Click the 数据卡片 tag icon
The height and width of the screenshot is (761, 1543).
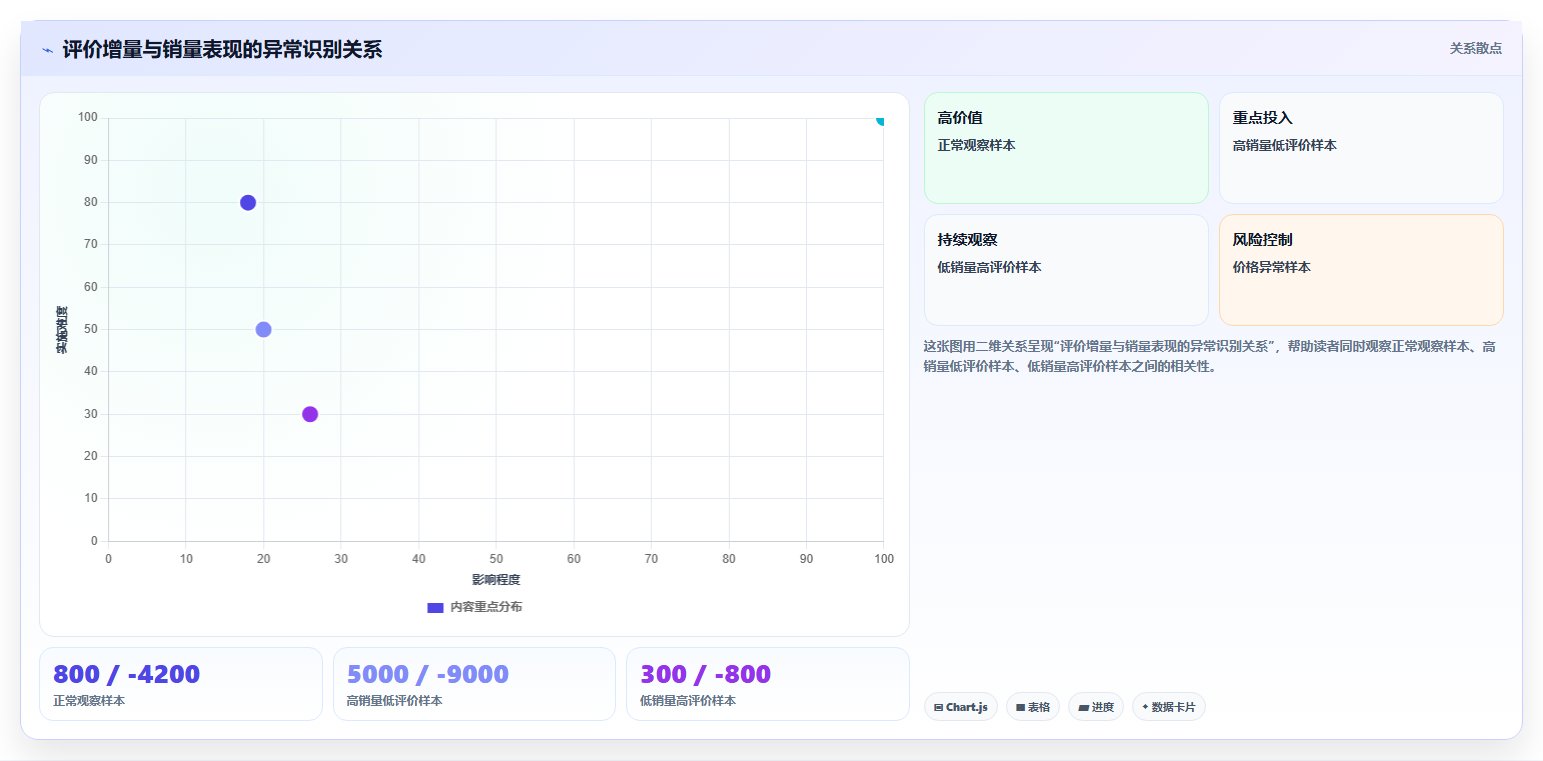[x=1145, y=706]
